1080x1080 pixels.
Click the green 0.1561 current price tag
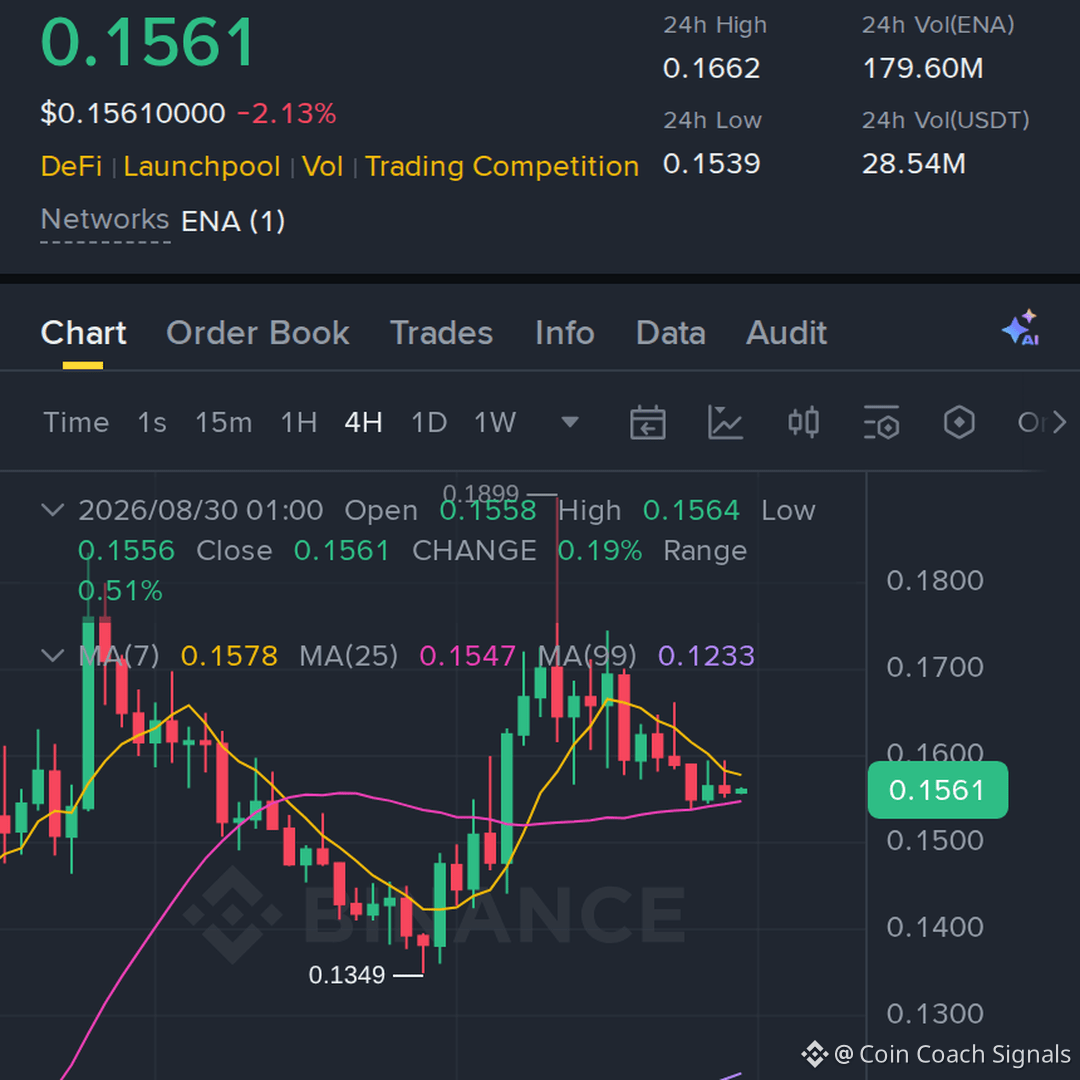(937, 790)
